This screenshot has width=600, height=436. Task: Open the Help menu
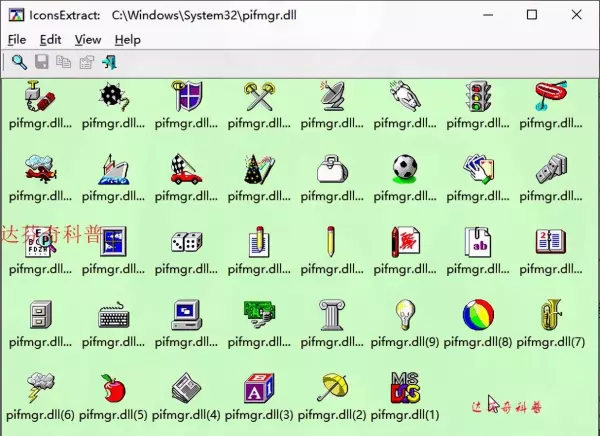[127, 40]
